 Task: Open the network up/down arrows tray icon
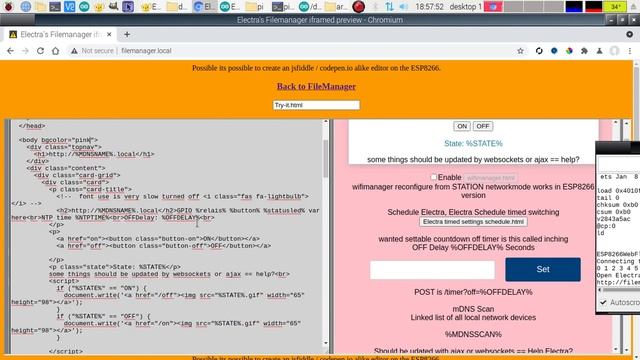point(389,6)
